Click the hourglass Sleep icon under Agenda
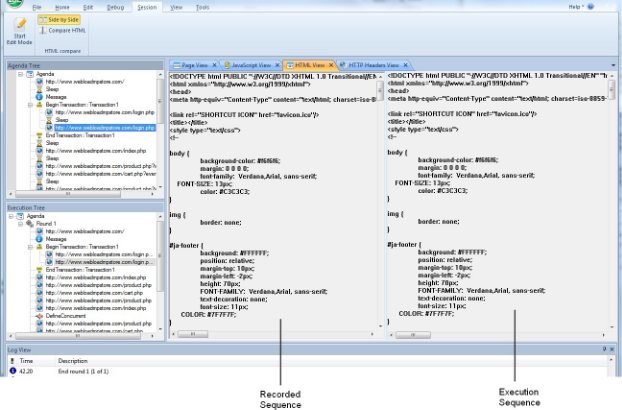The width and height of the screenshot is (622, 410). [x=39, y=88]
